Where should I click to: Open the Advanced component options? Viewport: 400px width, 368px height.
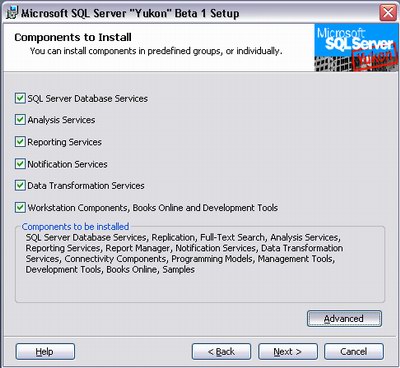pos(344,319)
